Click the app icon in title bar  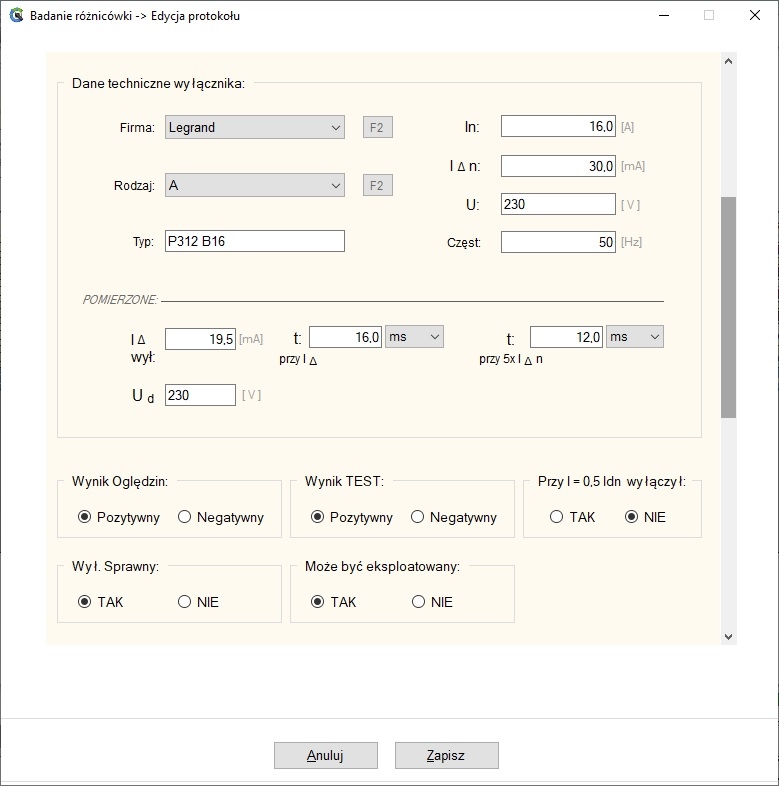click(x=16, y=16)
